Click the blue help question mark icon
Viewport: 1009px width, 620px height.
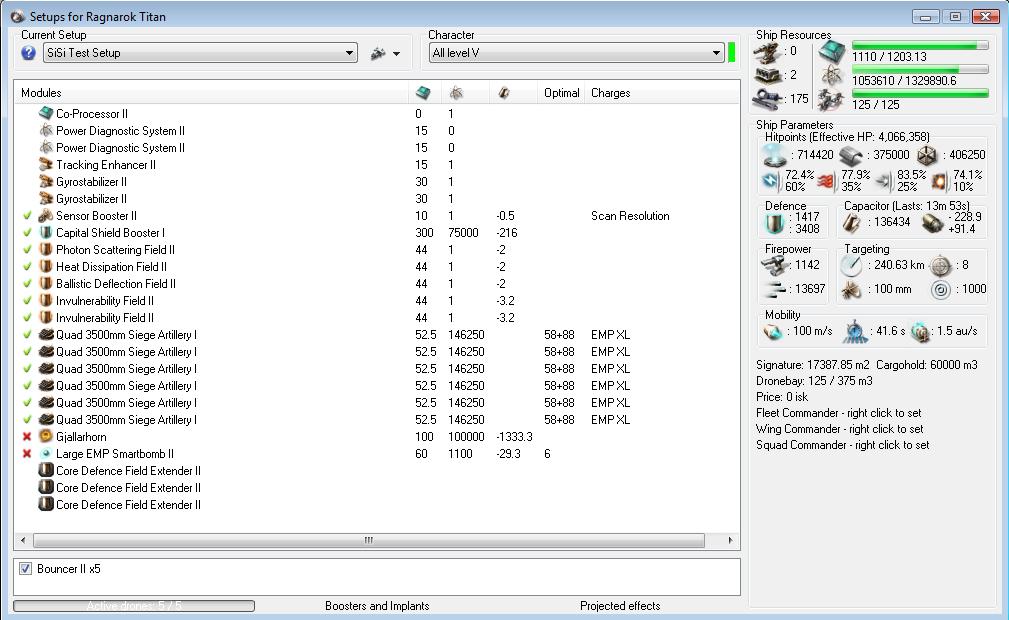click(28, 53)
